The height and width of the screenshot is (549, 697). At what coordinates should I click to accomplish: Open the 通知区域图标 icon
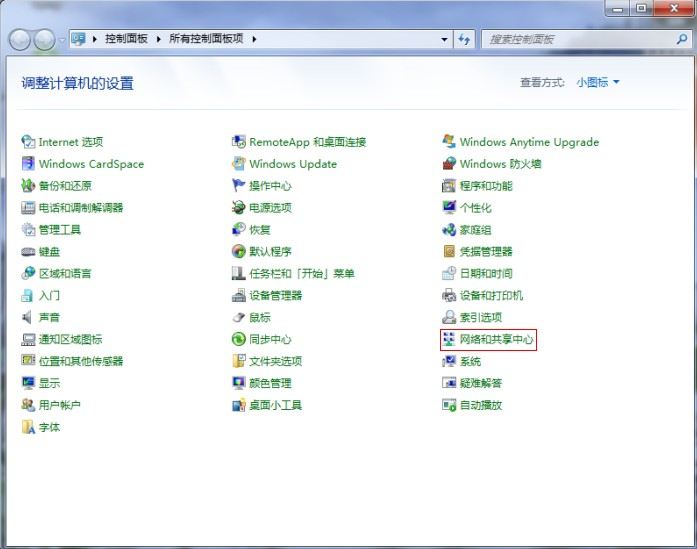(28, 339)
